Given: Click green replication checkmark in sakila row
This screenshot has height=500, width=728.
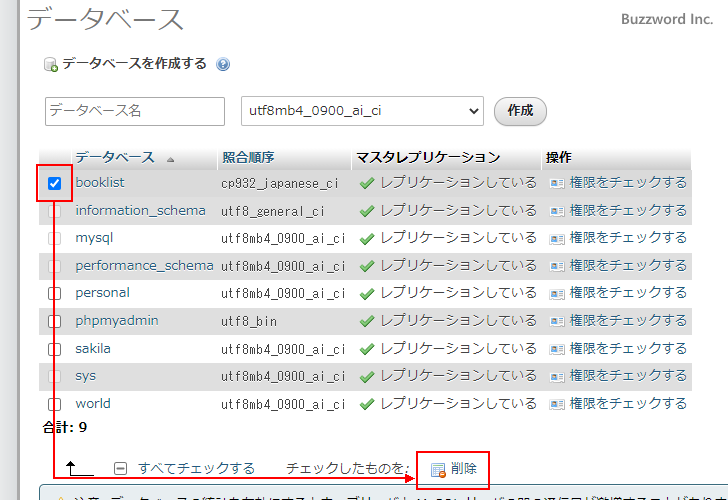Looking at the screenshot, I should pyautogui.click(x=367, y=349).
